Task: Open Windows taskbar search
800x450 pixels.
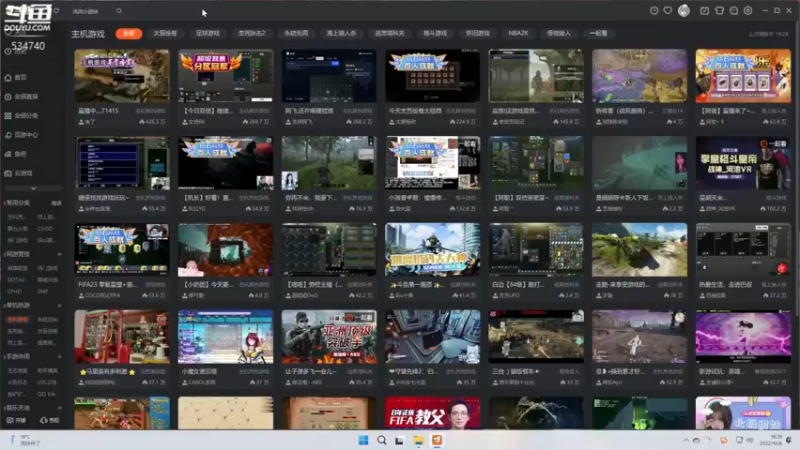Action: coord(381,440)
